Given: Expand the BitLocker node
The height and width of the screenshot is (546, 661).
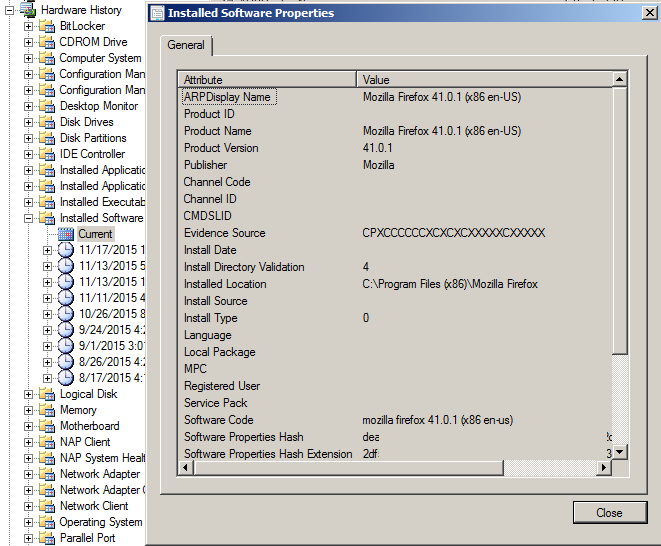Looking at the screenshot, I should [28, 27].
